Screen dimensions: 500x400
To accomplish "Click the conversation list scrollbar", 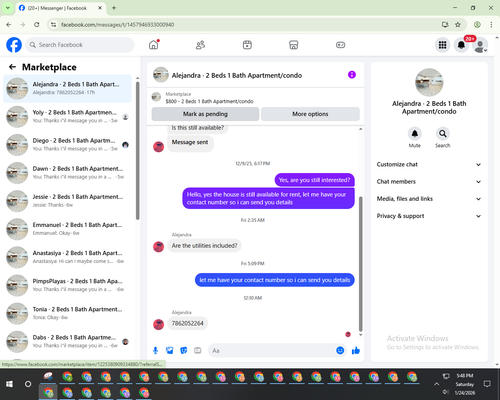I will (x=137, y=150).
